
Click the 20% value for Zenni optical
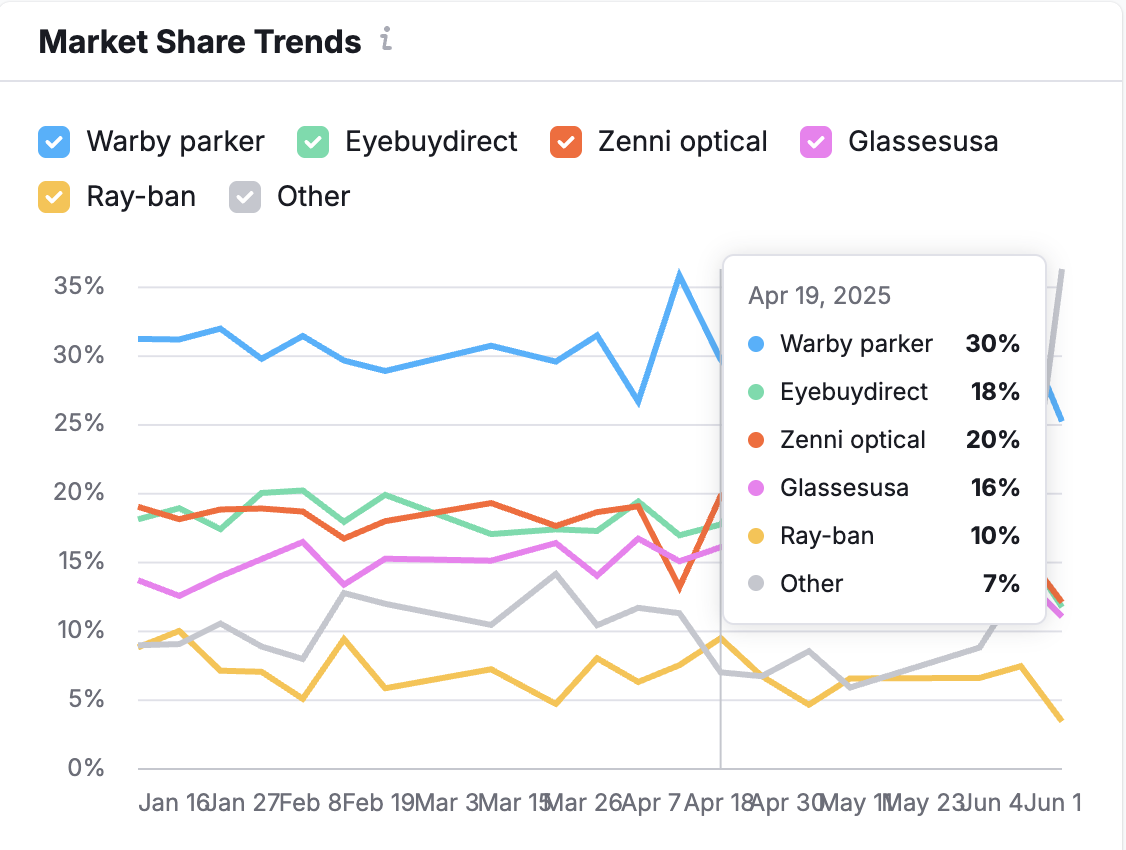(992, 439)
